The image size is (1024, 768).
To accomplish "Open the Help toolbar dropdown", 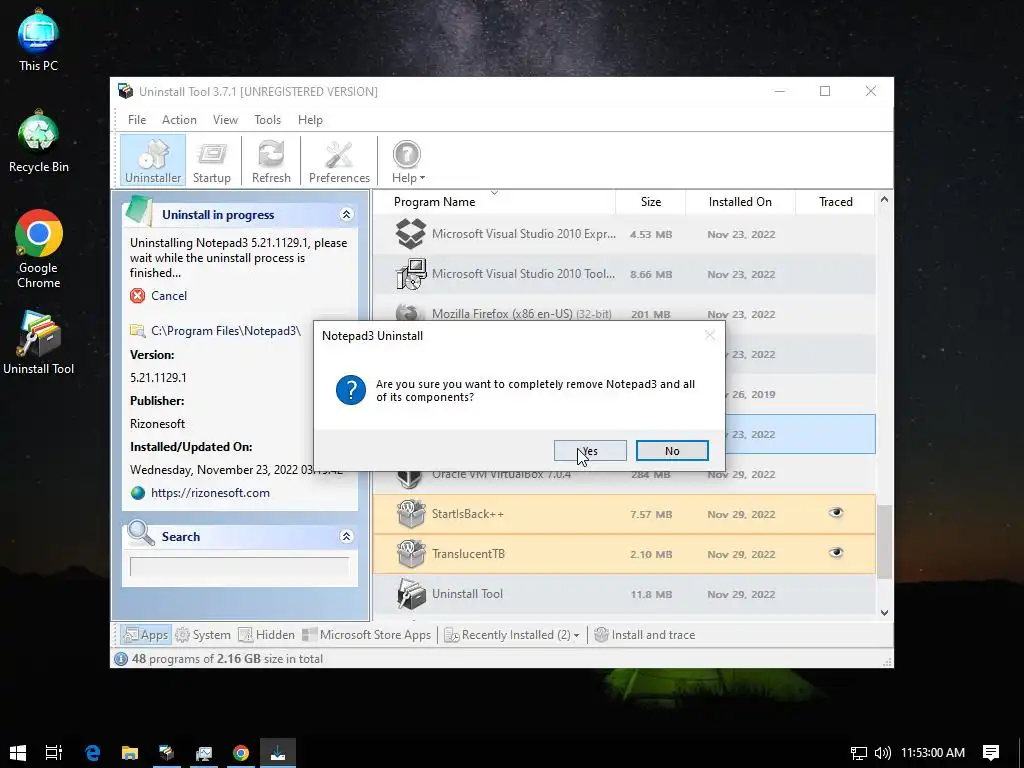I will point(408,161).
